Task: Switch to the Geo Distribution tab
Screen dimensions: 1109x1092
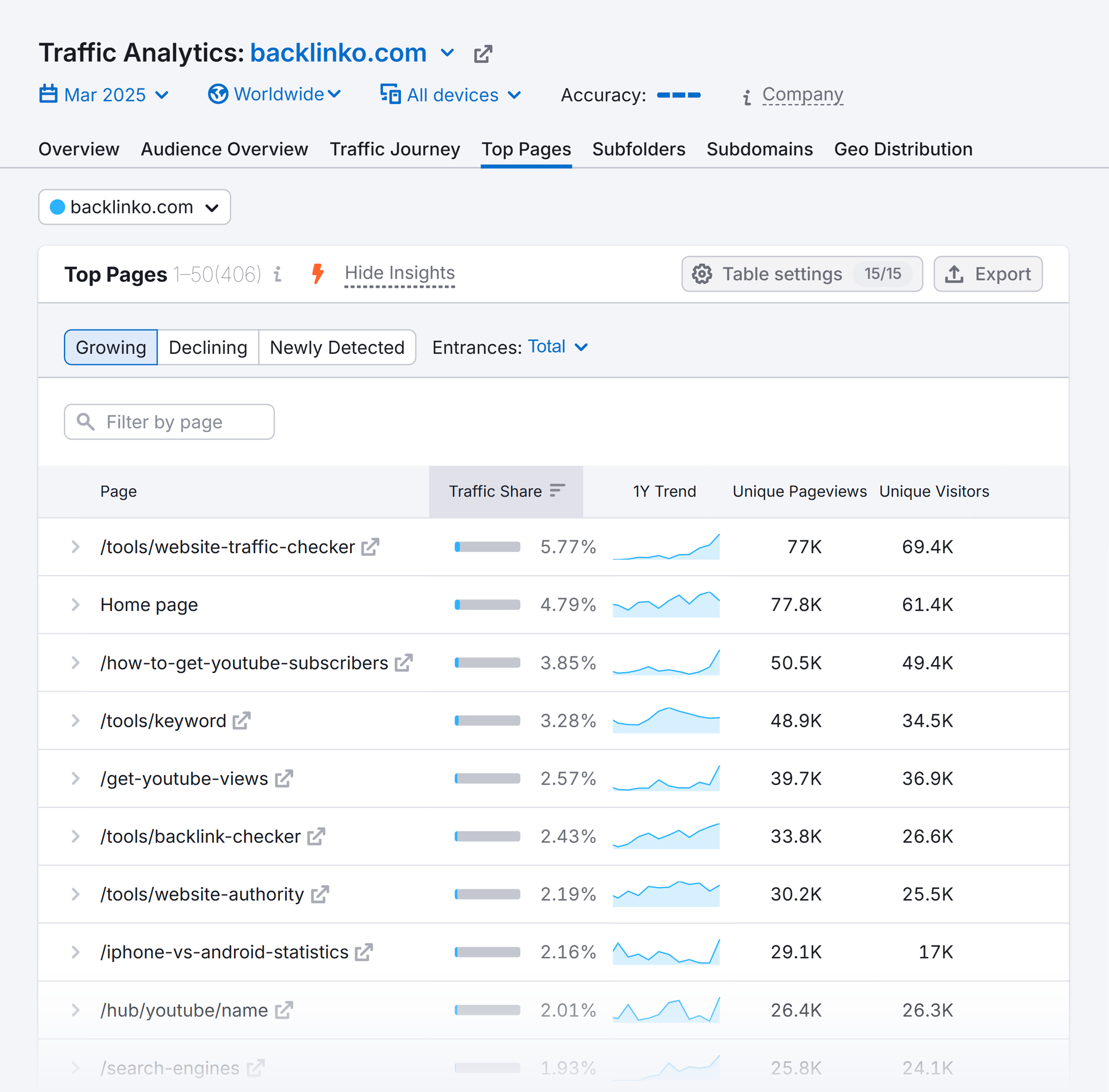Action: pos(903,149)
